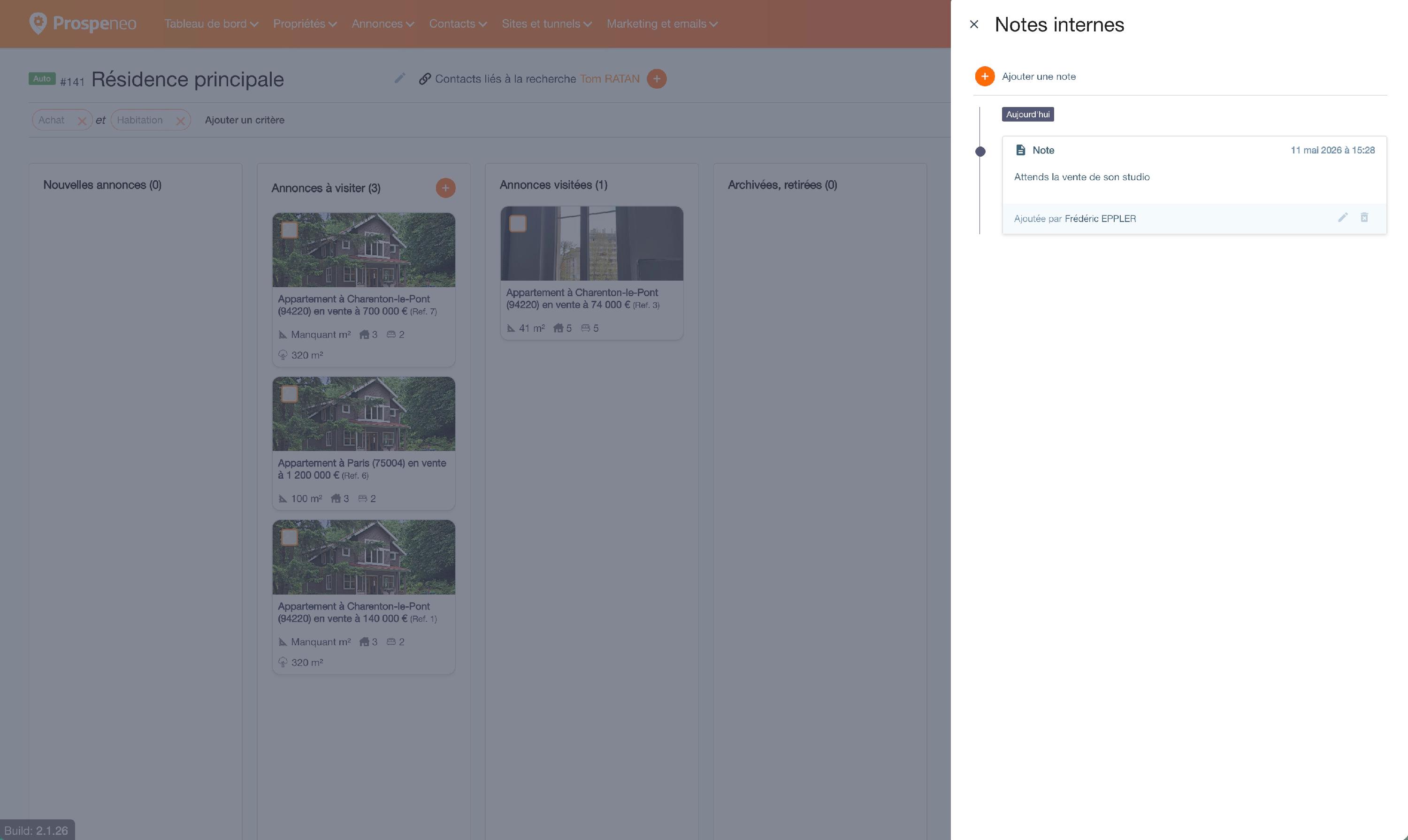Click the Aujourd'hui date badge

click(x=1028, y=115)
